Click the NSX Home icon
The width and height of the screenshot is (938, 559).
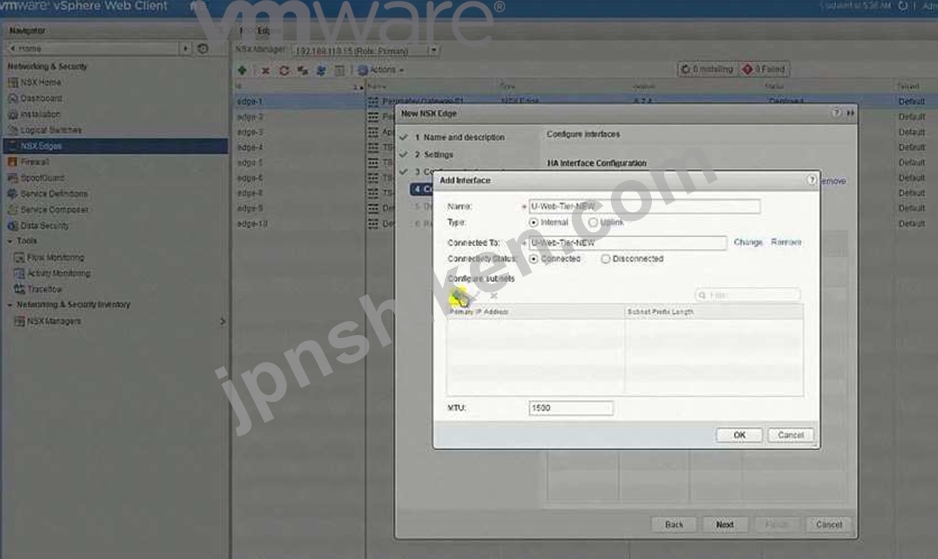(13, 82)
